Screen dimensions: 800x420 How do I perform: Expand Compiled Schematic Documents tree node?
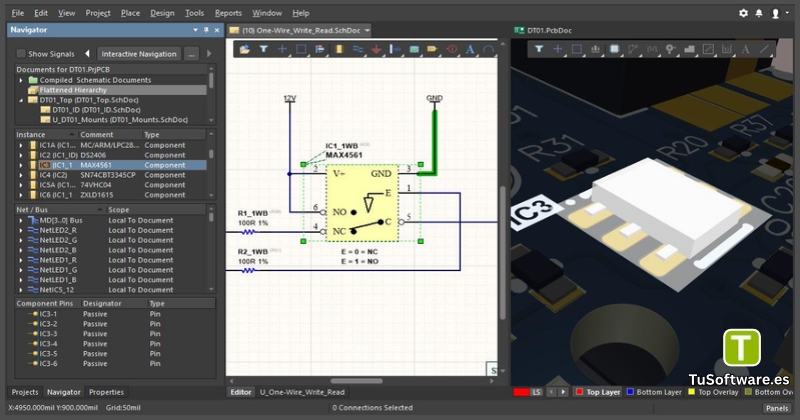coord(21,80)
